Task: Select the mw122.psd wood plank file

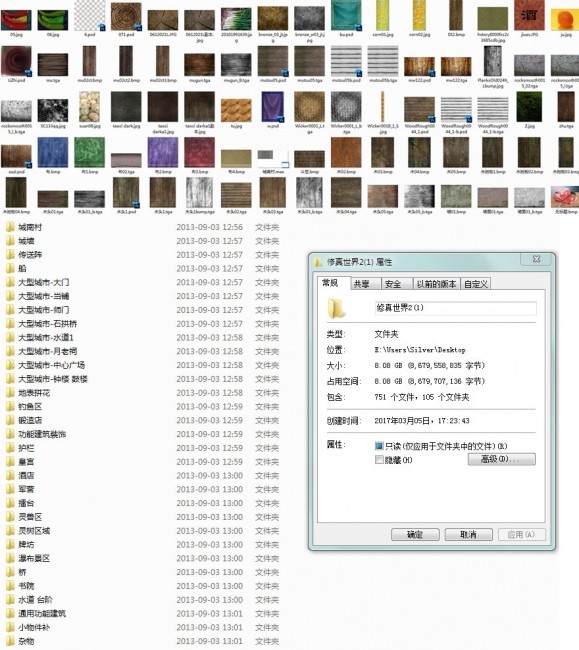Action: (x=419, y=67)
